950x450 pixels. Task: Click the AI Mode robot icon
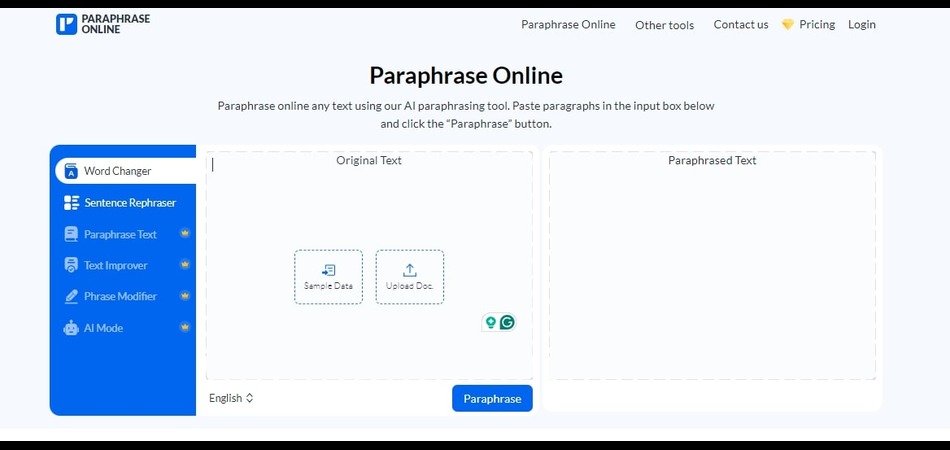[x=71, y=328]
